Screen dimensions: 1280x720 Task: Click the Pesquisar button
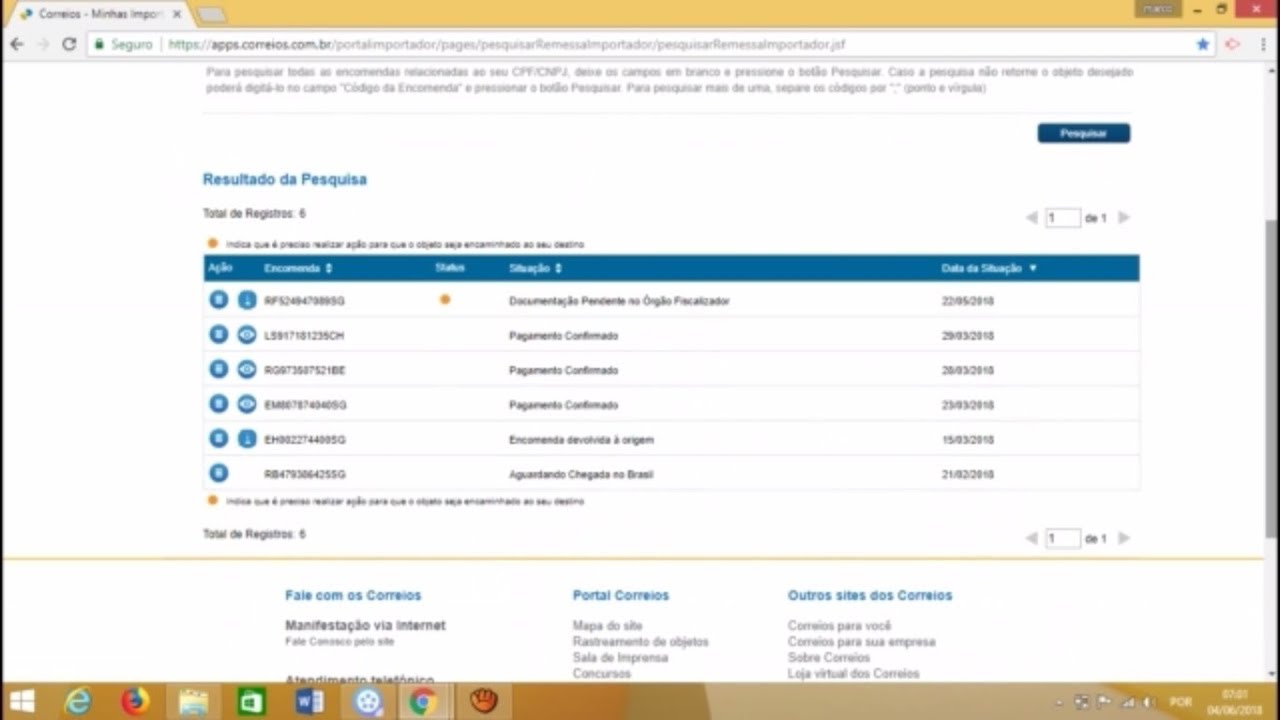(x=1084, y=133)
